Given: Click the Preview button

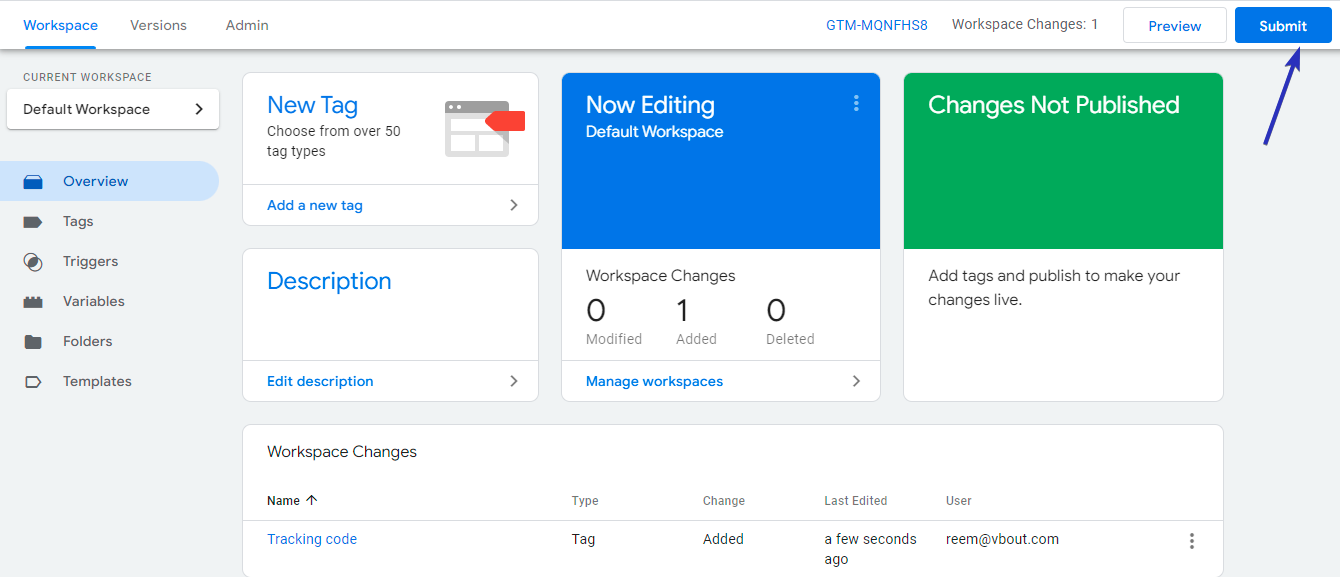Looking at the screenshot, I should pos(1175,26).
